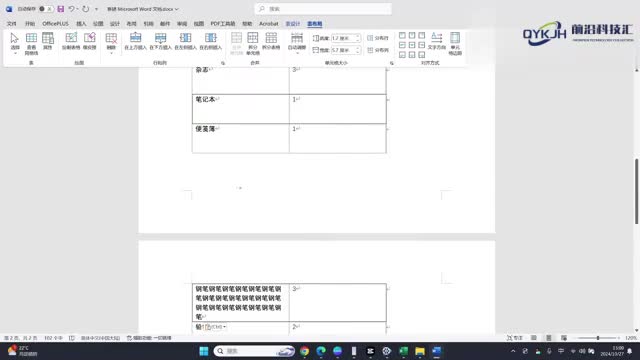Switch to Print Layout view

point(549,338)
